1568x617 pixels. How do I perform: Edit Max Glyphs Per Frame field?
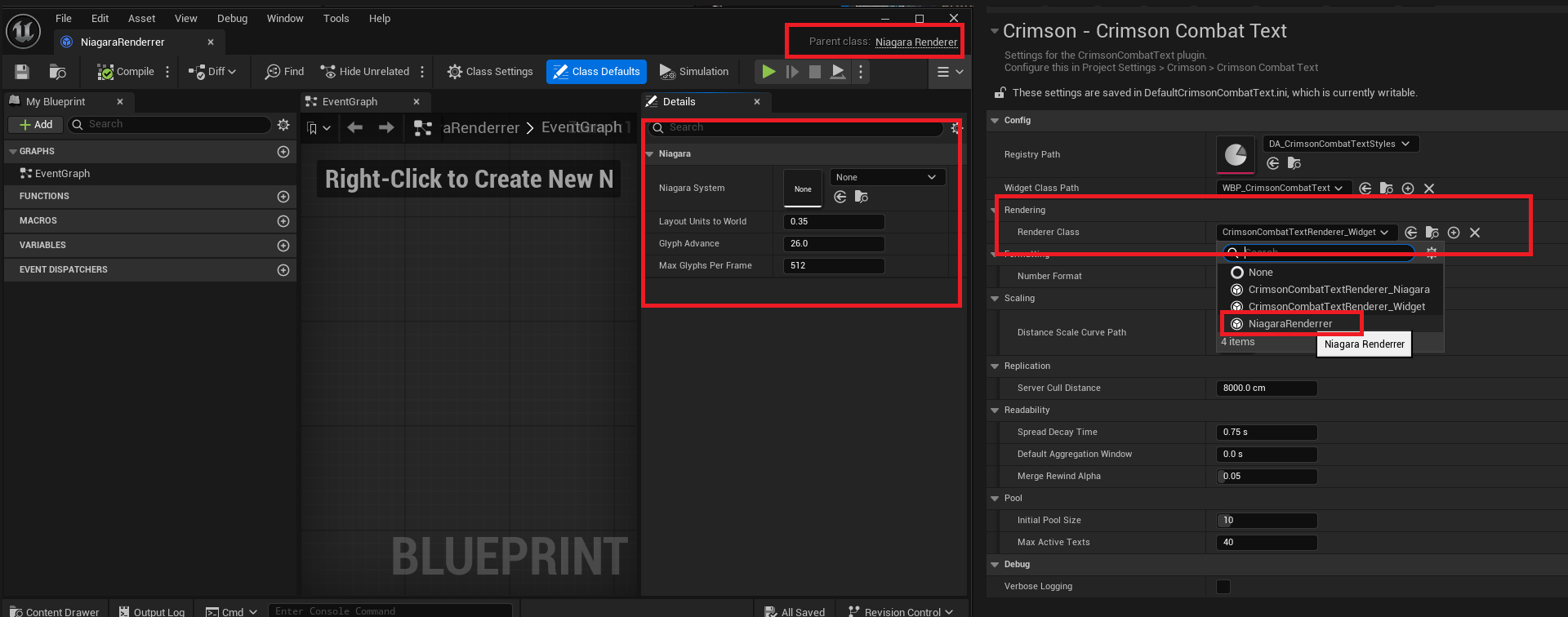tap(834, 265)
